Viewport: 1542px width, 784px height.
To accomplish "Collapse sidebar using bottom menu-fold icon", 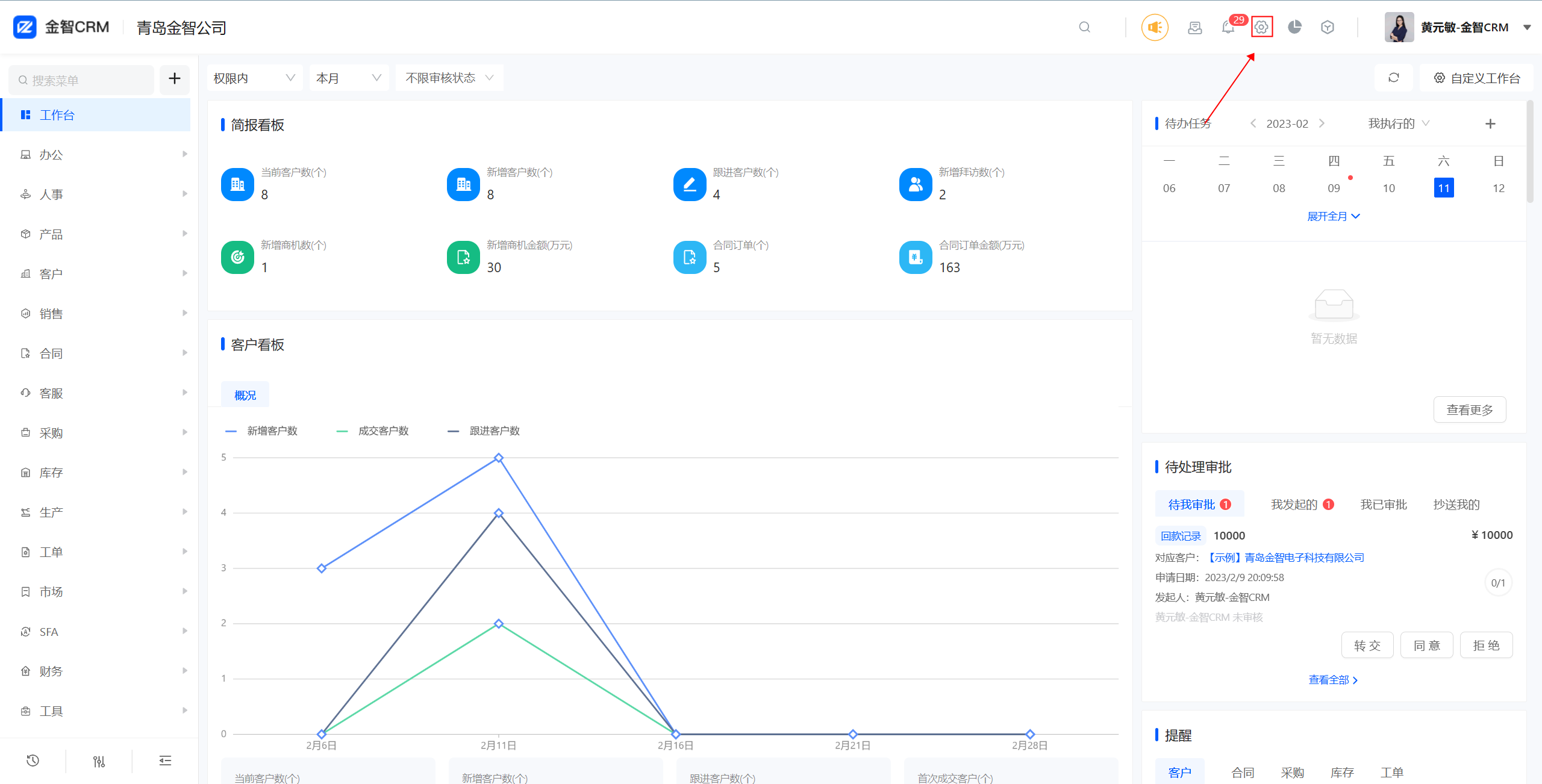I will [165, 761].
